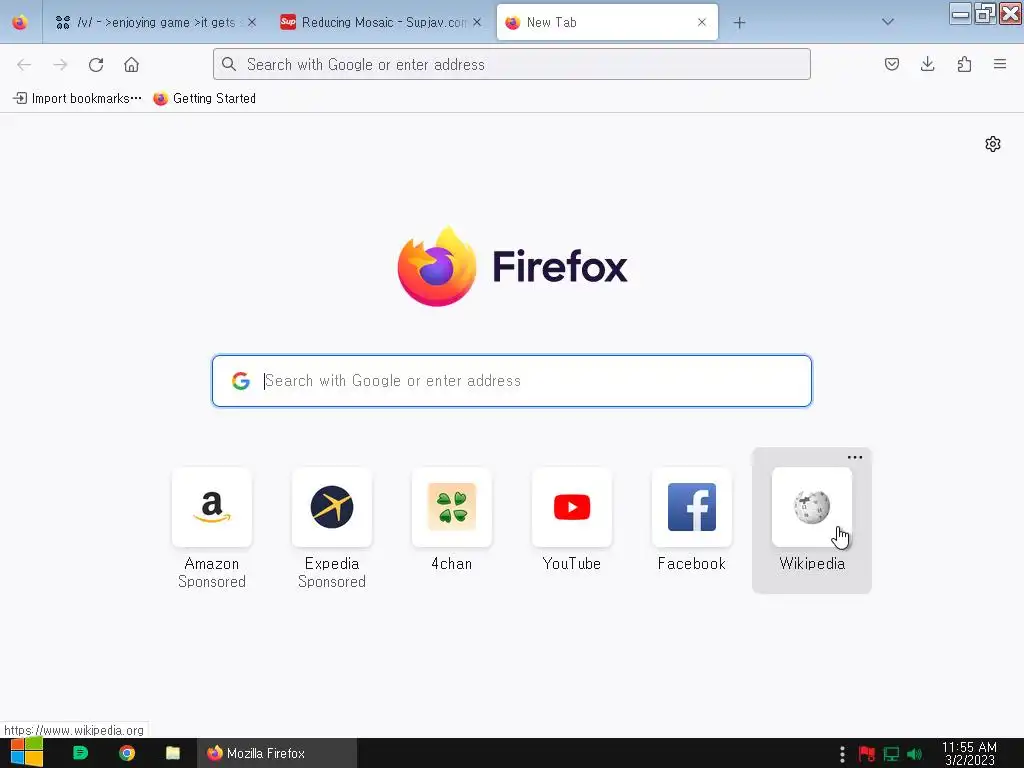This screenshot has height=768, width=1024.
Task: Focus the toolbar address bar
Action: pyautogui.click(x=511, y=64)
